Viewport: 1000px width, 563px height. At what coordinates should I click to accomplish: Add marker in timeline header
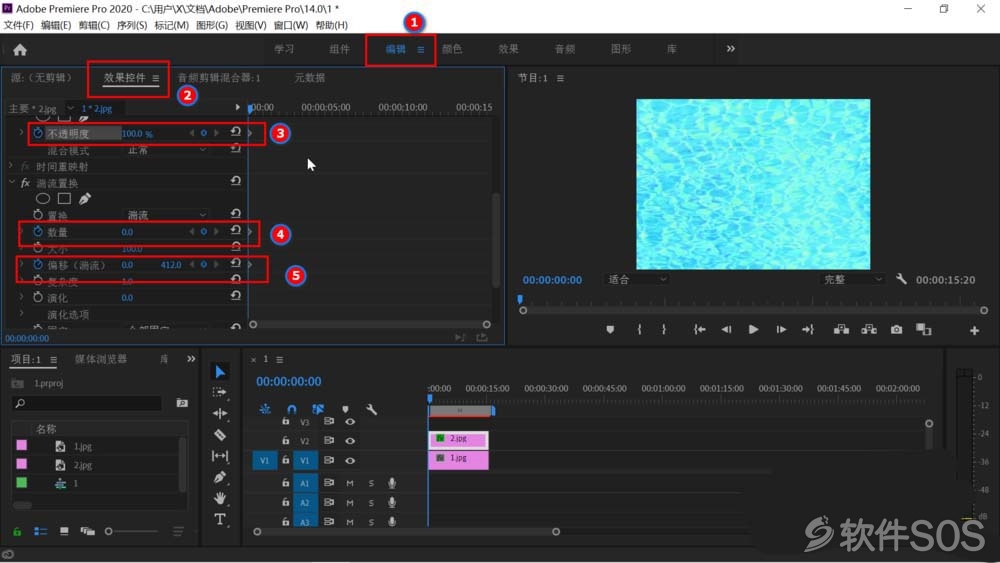click(x=345, y=409)
